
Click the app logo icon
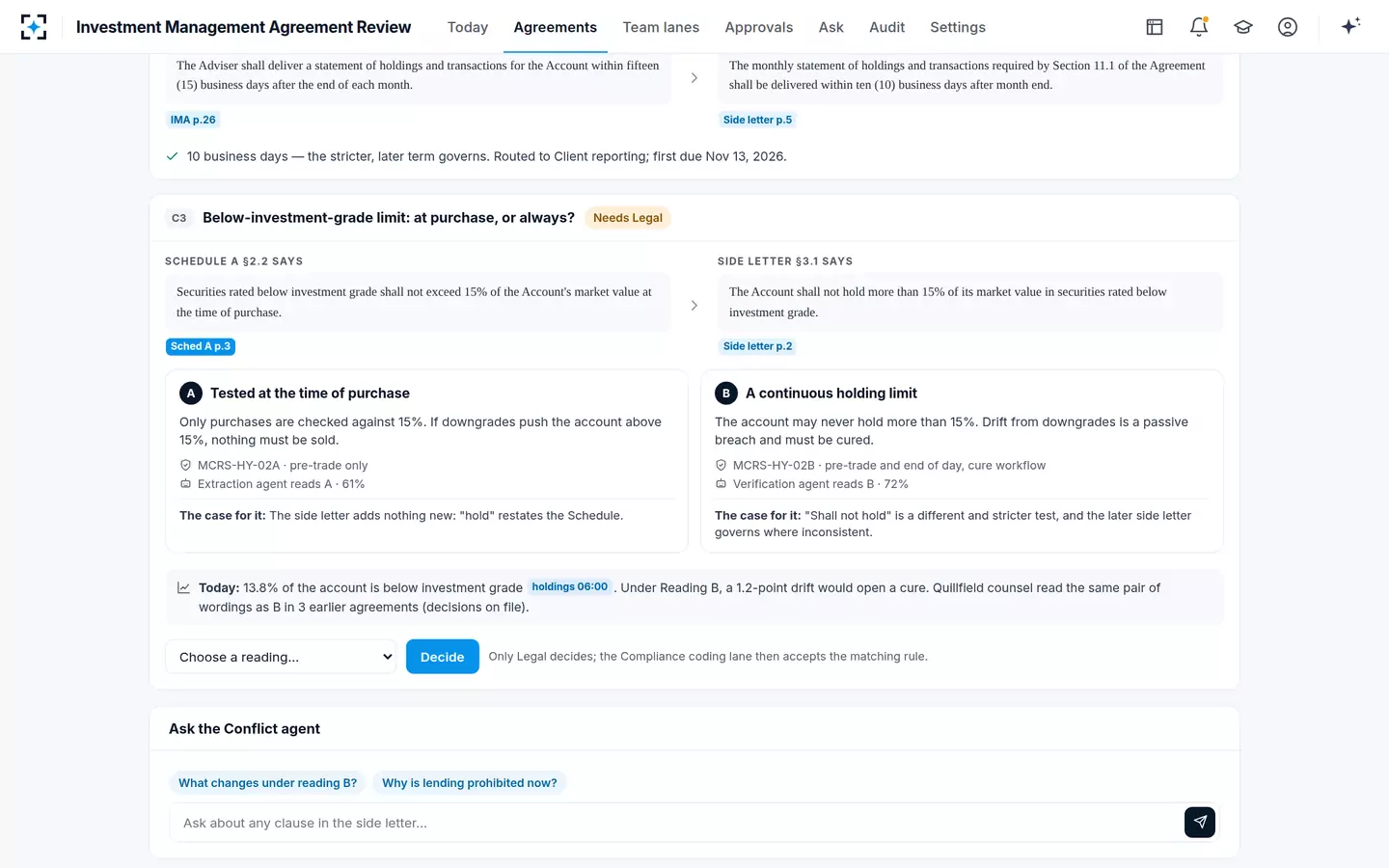(34, 27)
